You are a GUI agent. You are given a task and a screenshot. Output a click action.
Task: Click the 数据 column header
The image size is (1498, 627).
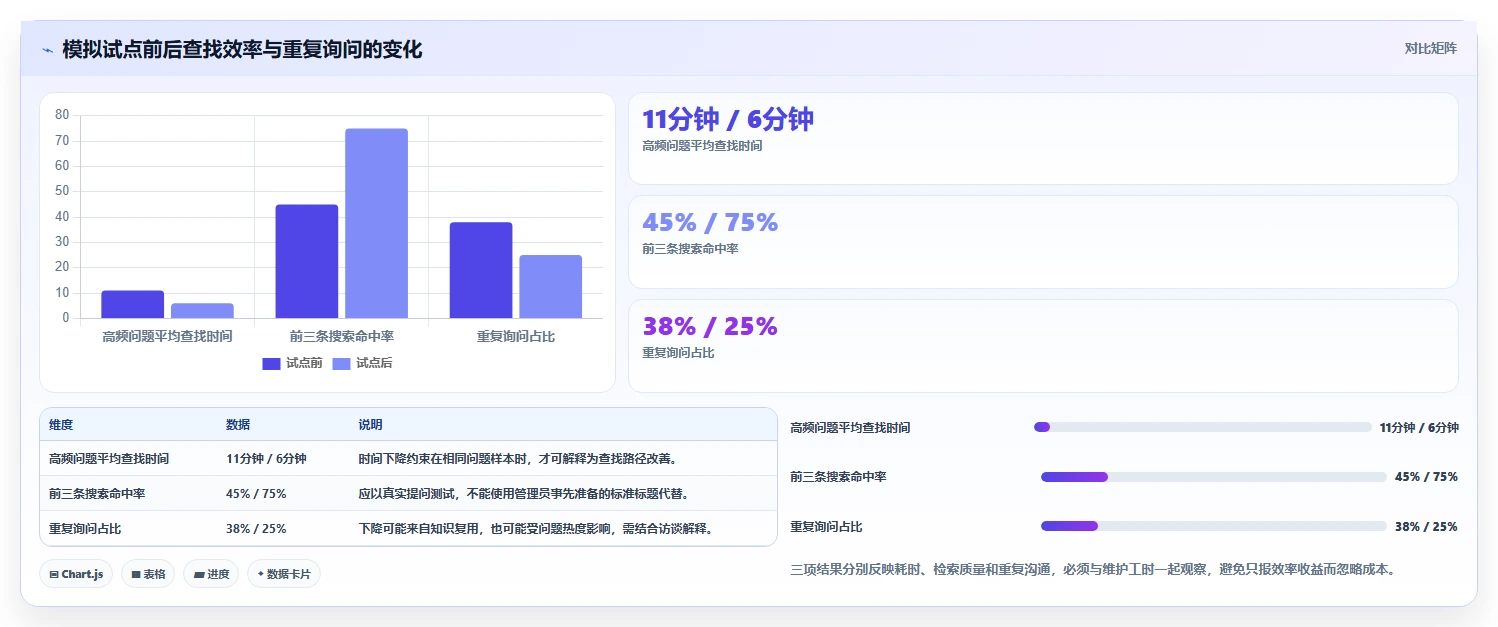(x=238, y=425)
